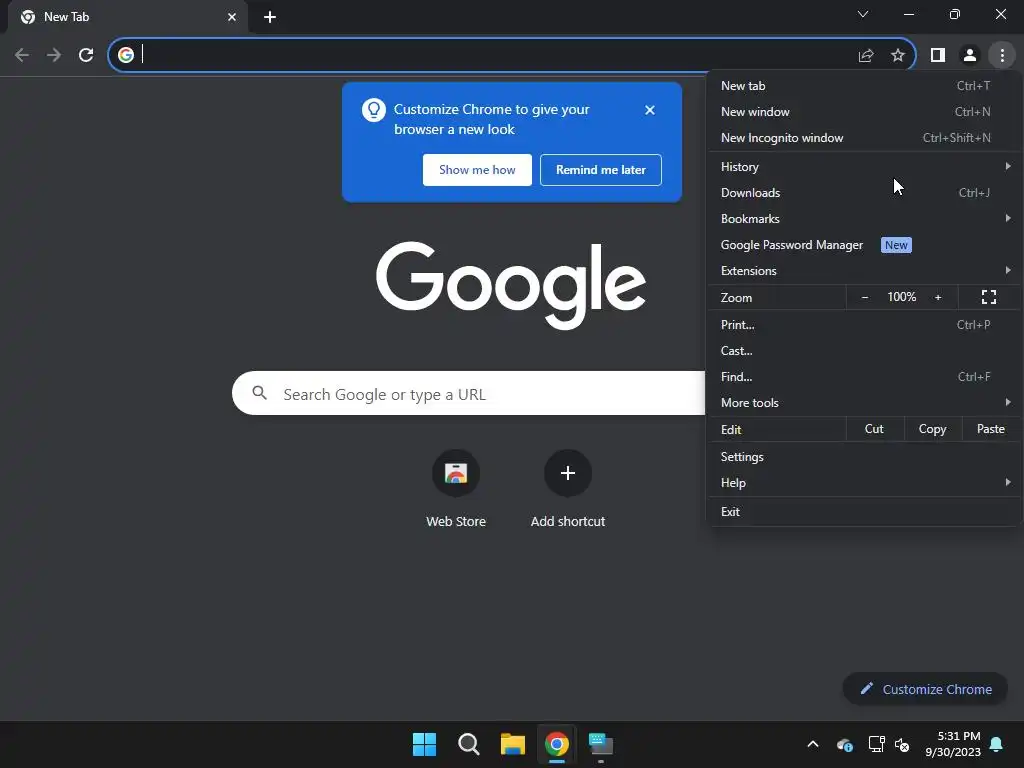Show hidden tray icons chevron

[813, 744]
